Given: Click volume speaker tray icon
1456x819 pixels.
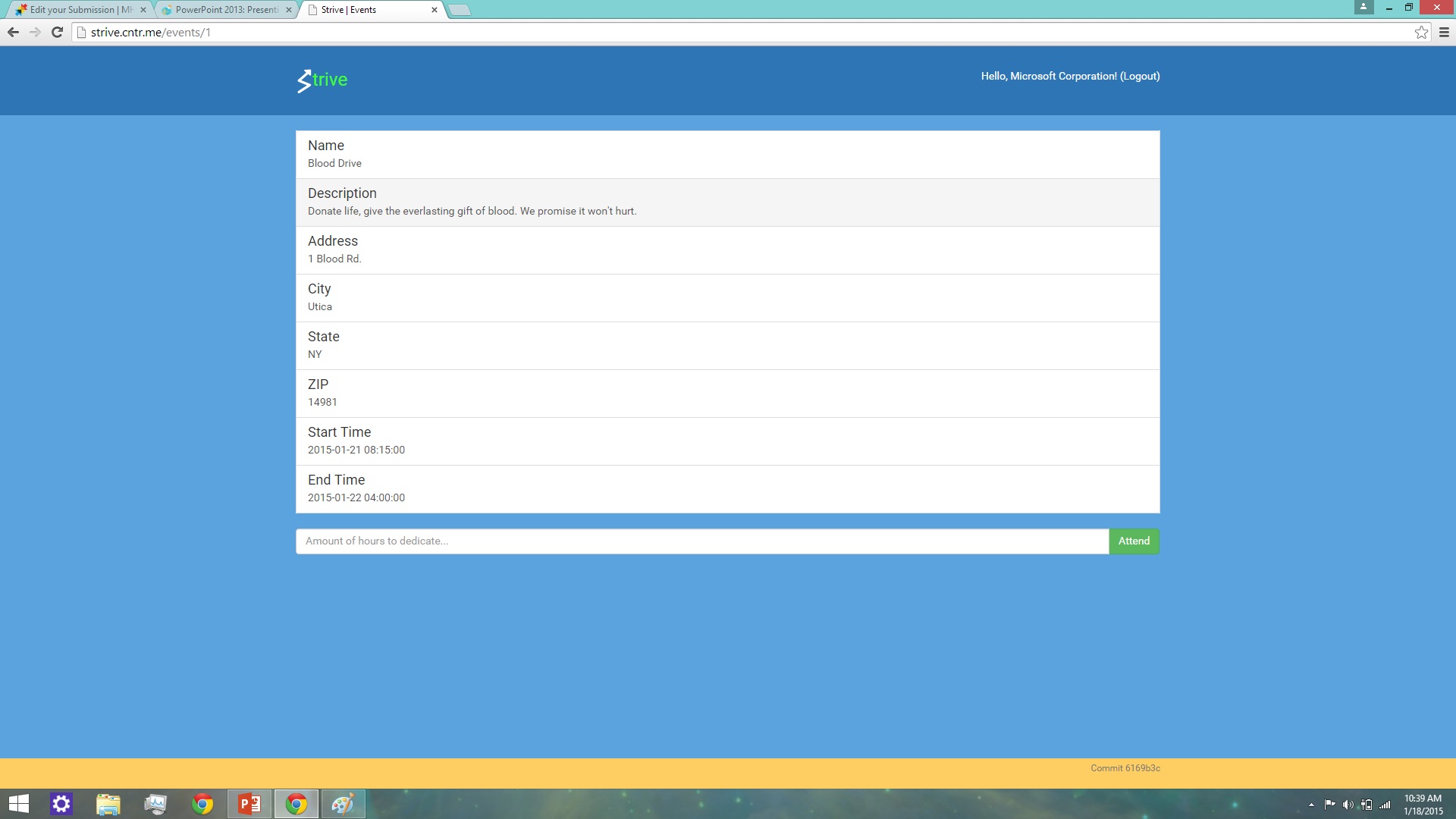Looking at the screenshot, I should point(1348,805).
